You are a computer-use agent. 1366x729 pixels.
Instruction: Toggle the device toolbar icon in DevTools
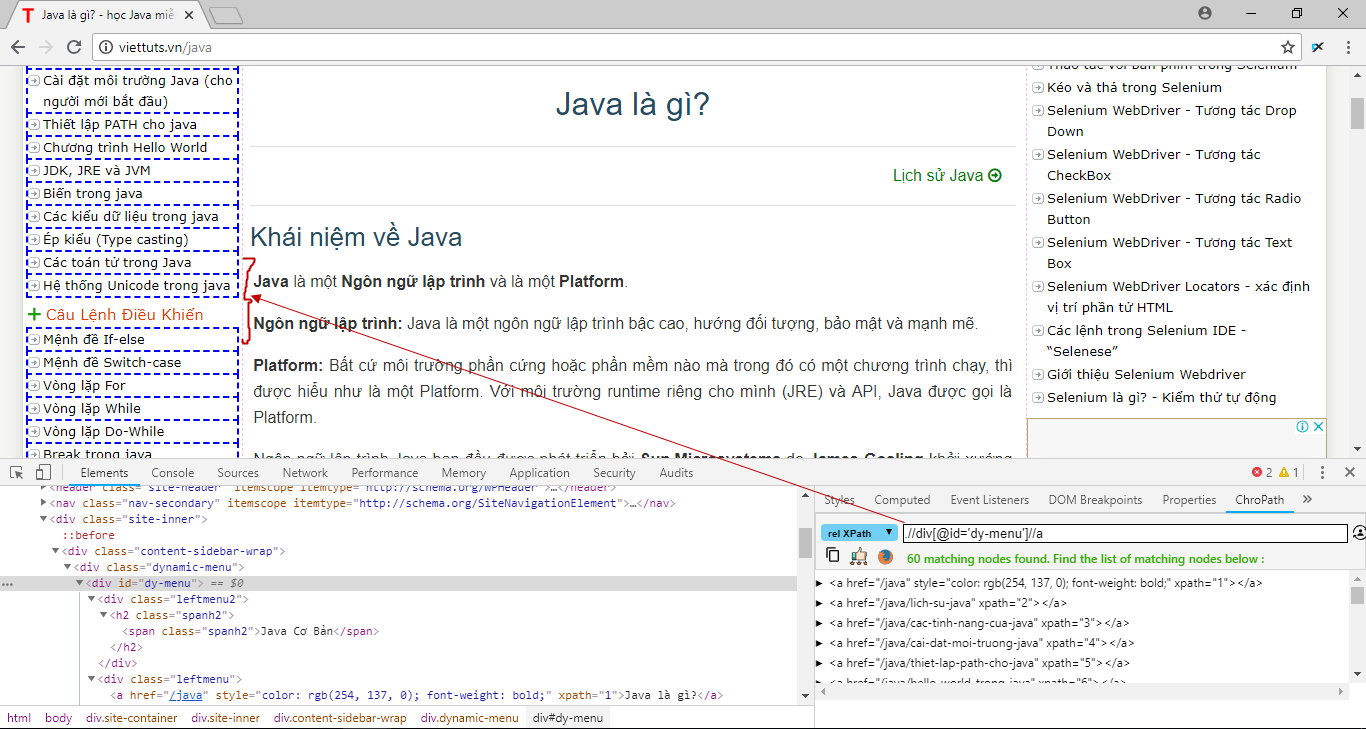(43, 473)
